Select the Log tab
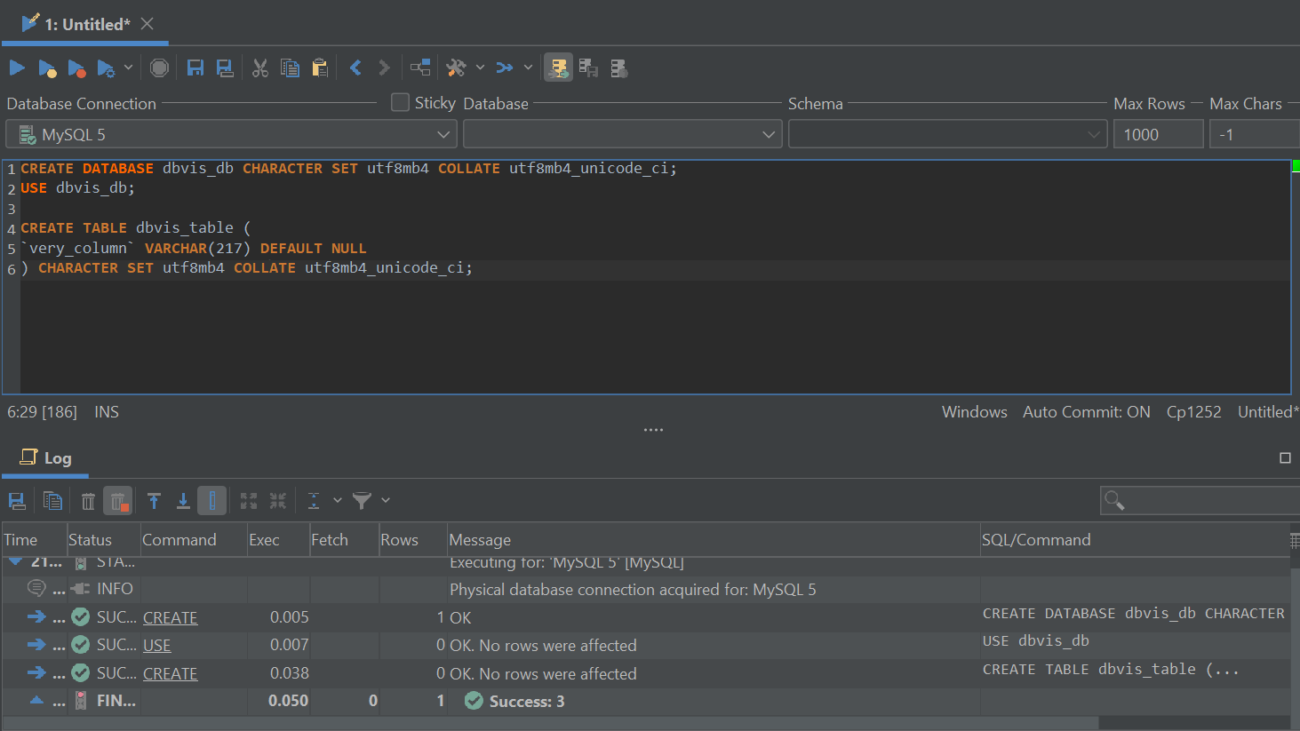Viewport: 1300px width, 731px height. pos(45,458)
